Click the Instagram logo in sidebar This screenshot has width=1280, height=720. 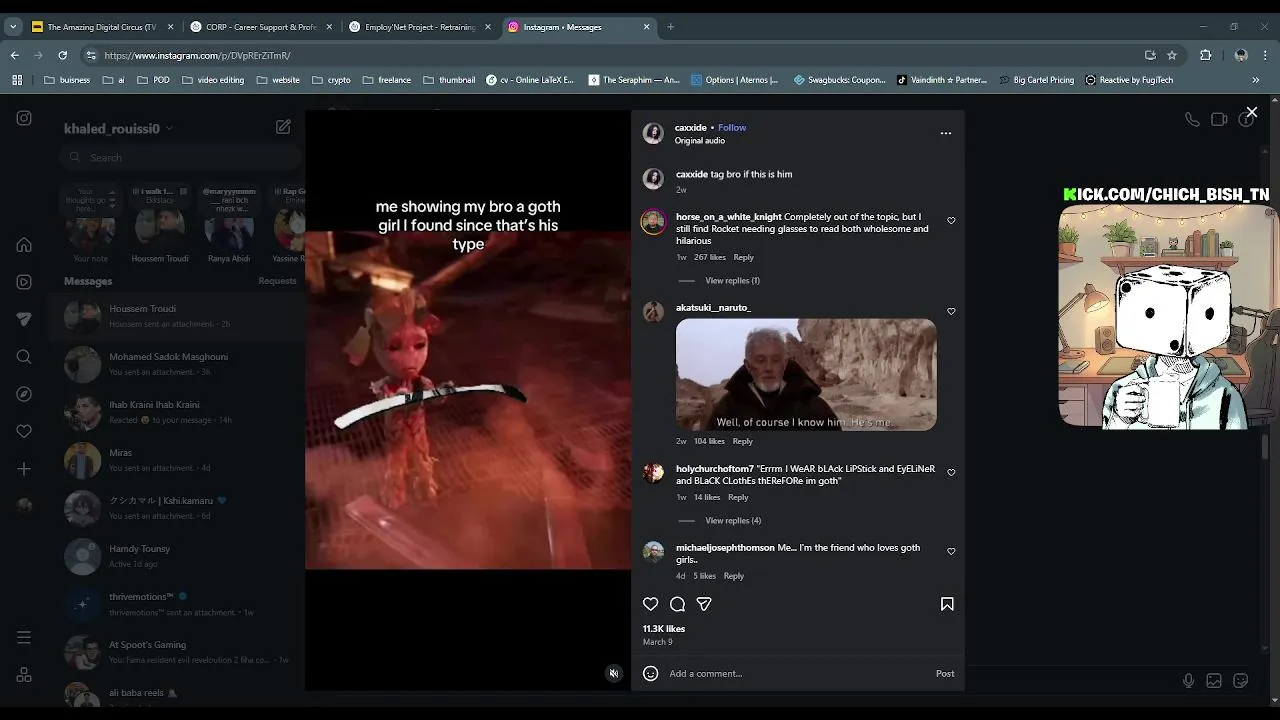pos(24,118)
